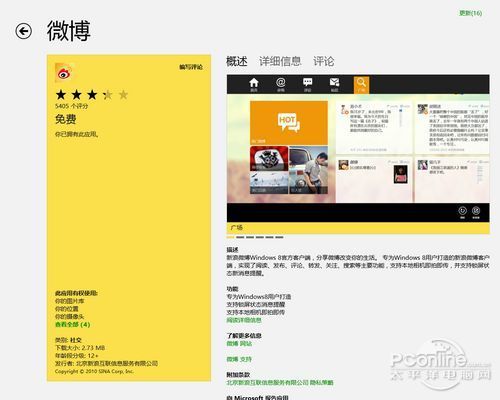This screenshot has height=400, width=500.
Task: Select the fourth half-filled rating star
Action: (x=108, y=95)
